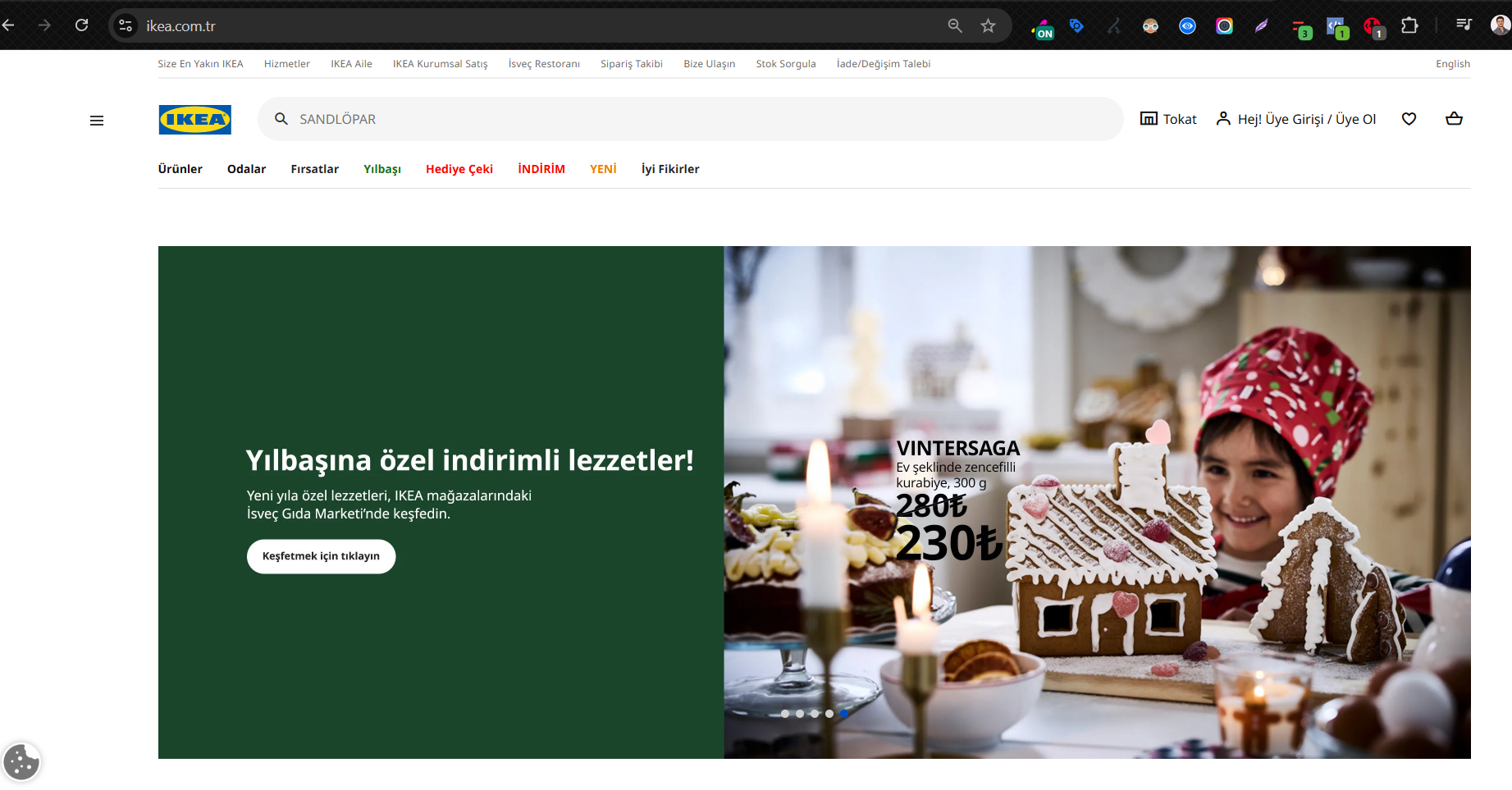Open the shopping basket

tap(1454, 119)
